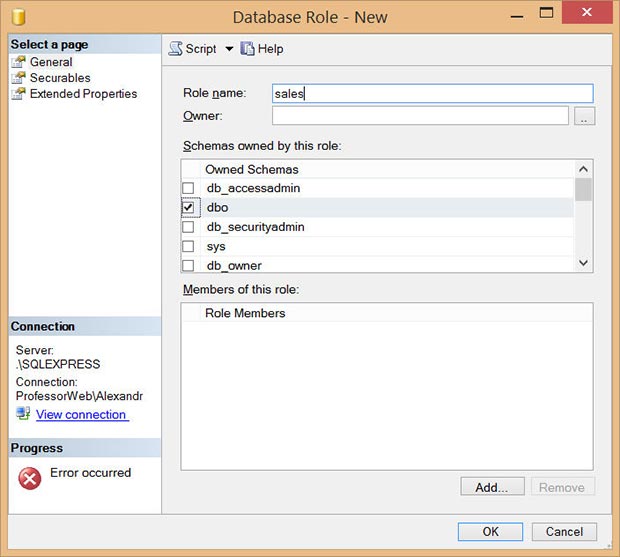Click the Script toolbar icon

coord(176,49)
